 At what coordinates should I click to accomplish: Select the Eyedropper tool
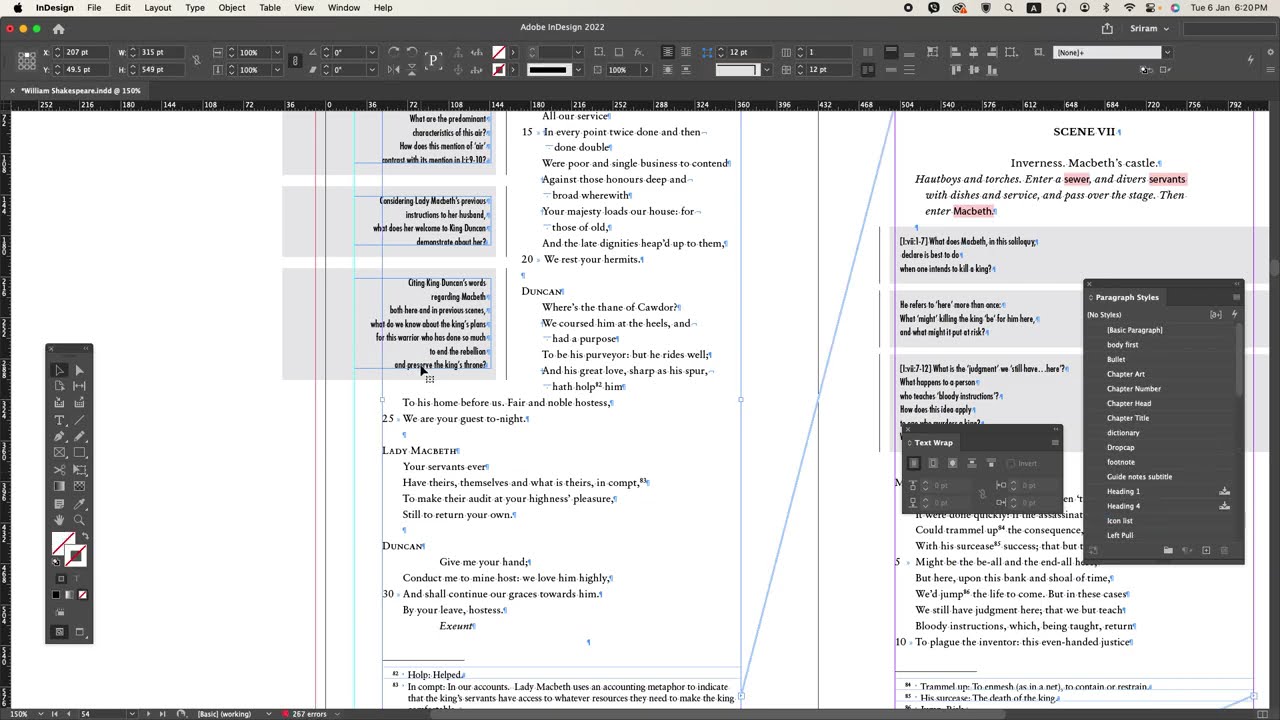tap(79, 504)
